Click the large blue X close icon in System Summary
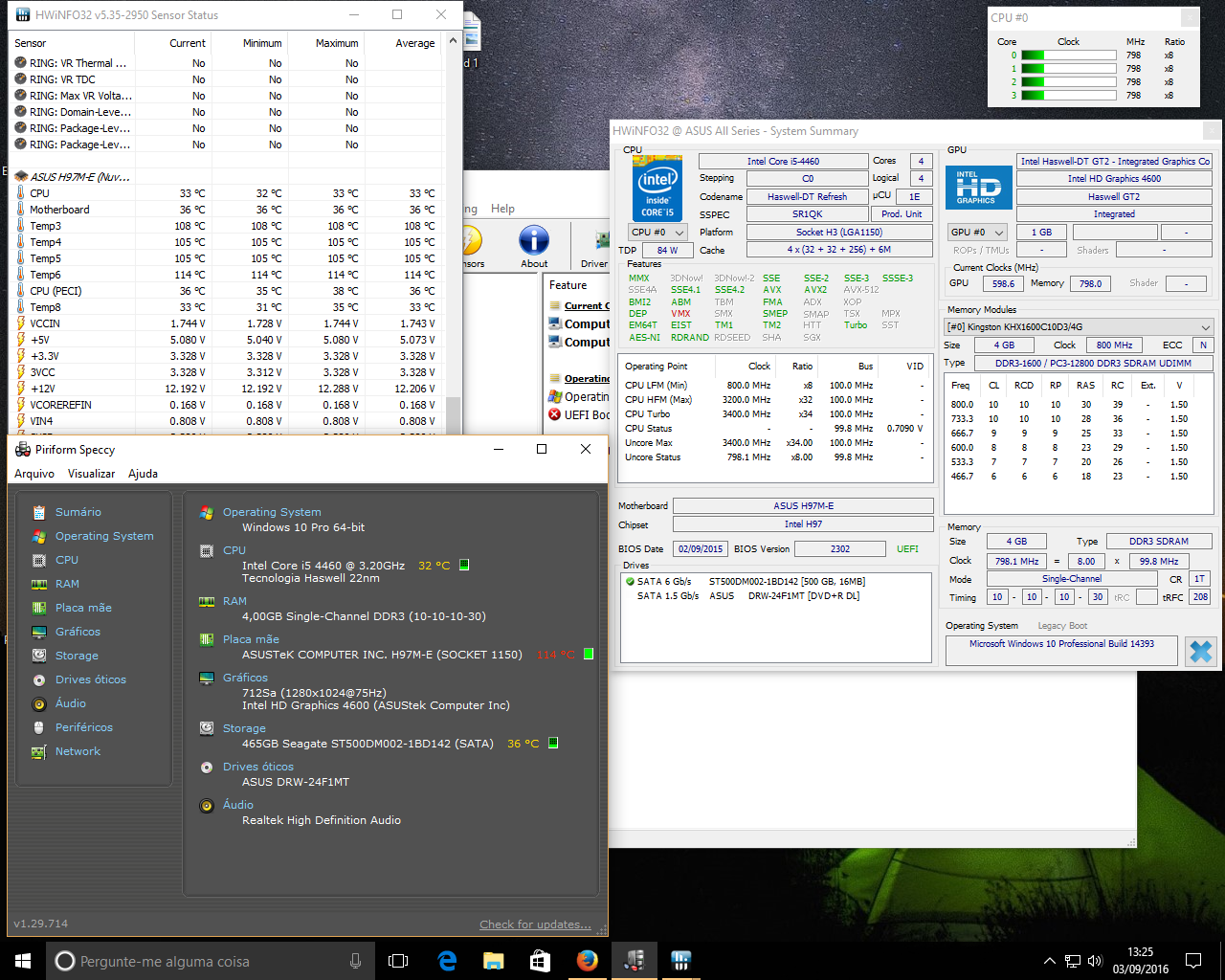Image resolution: width=1225 pixels, height=980 pixels. 1200,652
